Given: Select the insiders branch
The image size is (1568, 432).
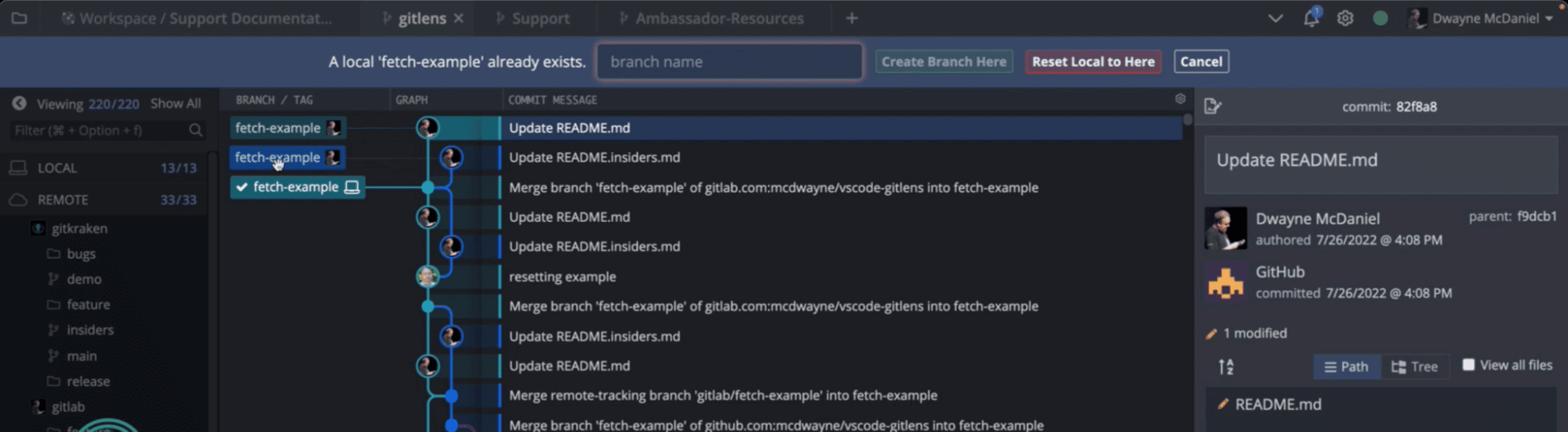Looking at the screenshot, I should click(89, 330).
